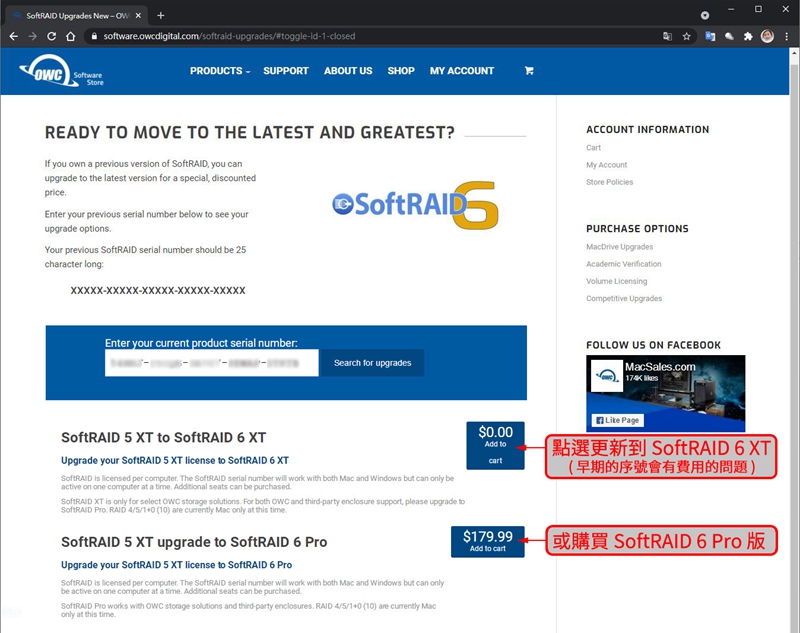The height and width of the screenshot is (633, 800).
Task: Open the Cart link in Account Information
Action: 593,147
